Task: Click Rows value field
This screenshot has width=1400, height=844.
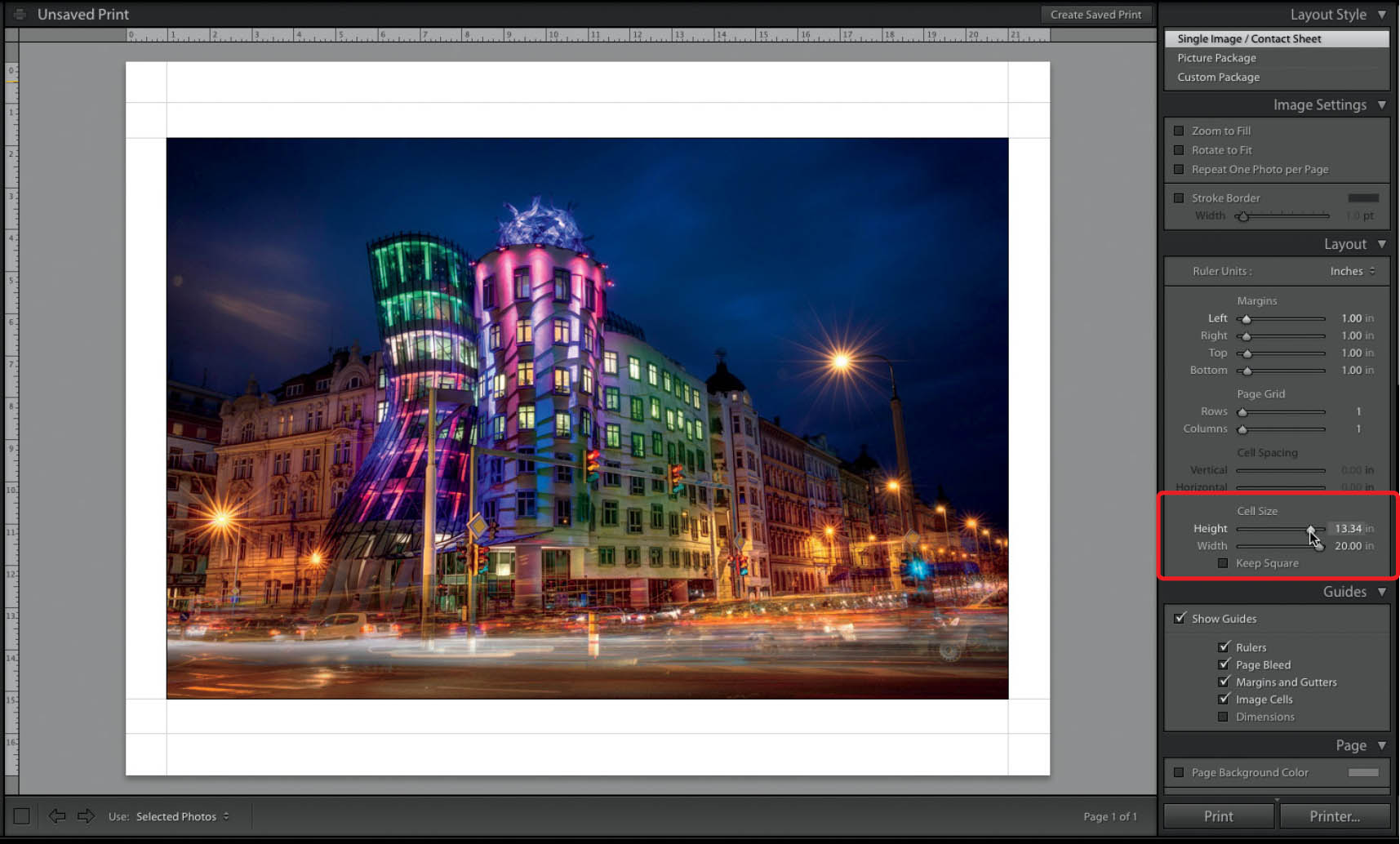Action: coord(1358,411)
